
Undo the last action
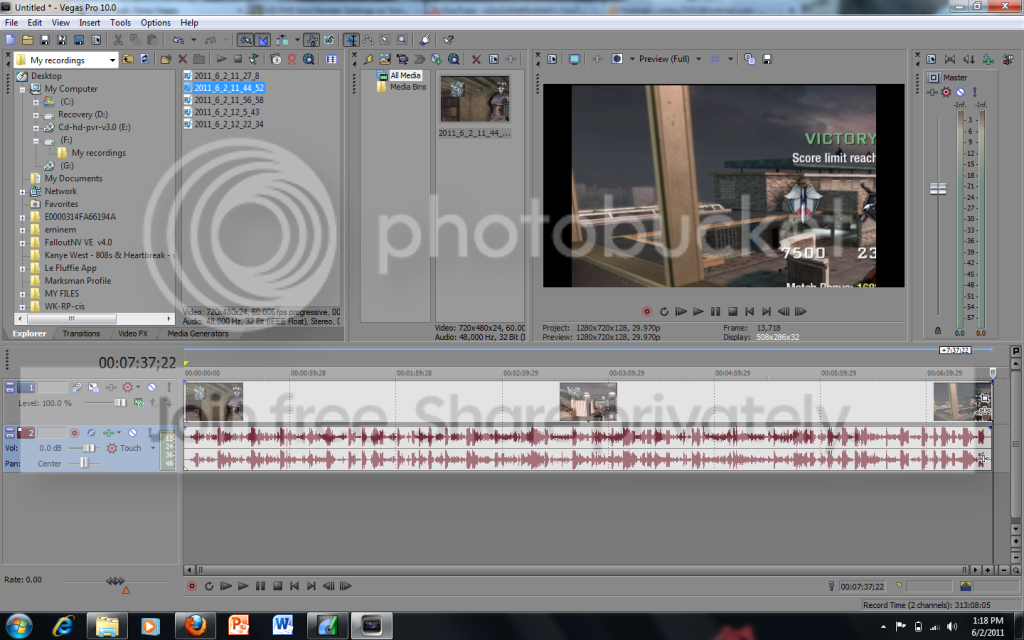tap(178, 40)
